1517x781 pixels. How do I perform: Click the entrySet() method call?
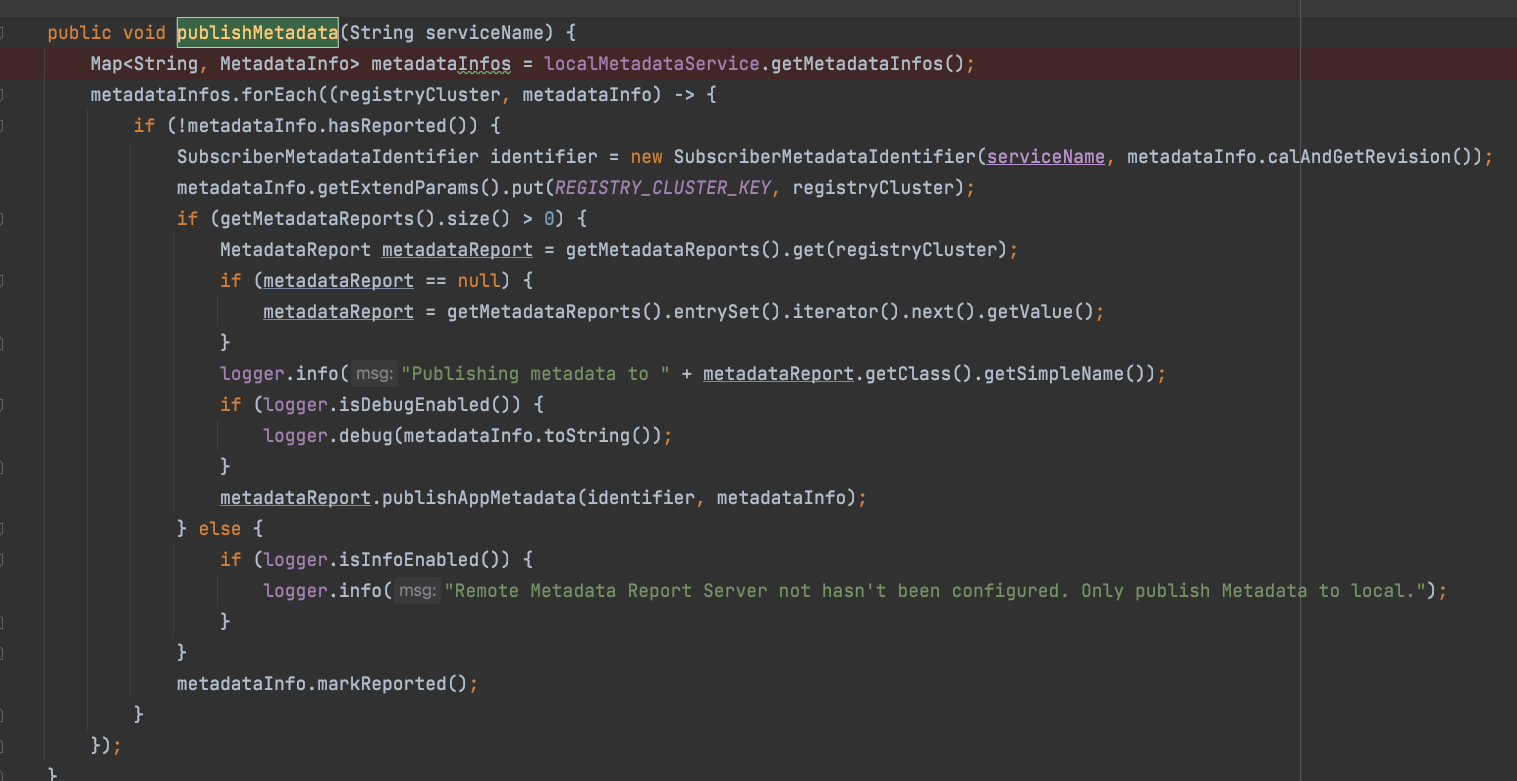pyautogui.click(x=728, y=312)
